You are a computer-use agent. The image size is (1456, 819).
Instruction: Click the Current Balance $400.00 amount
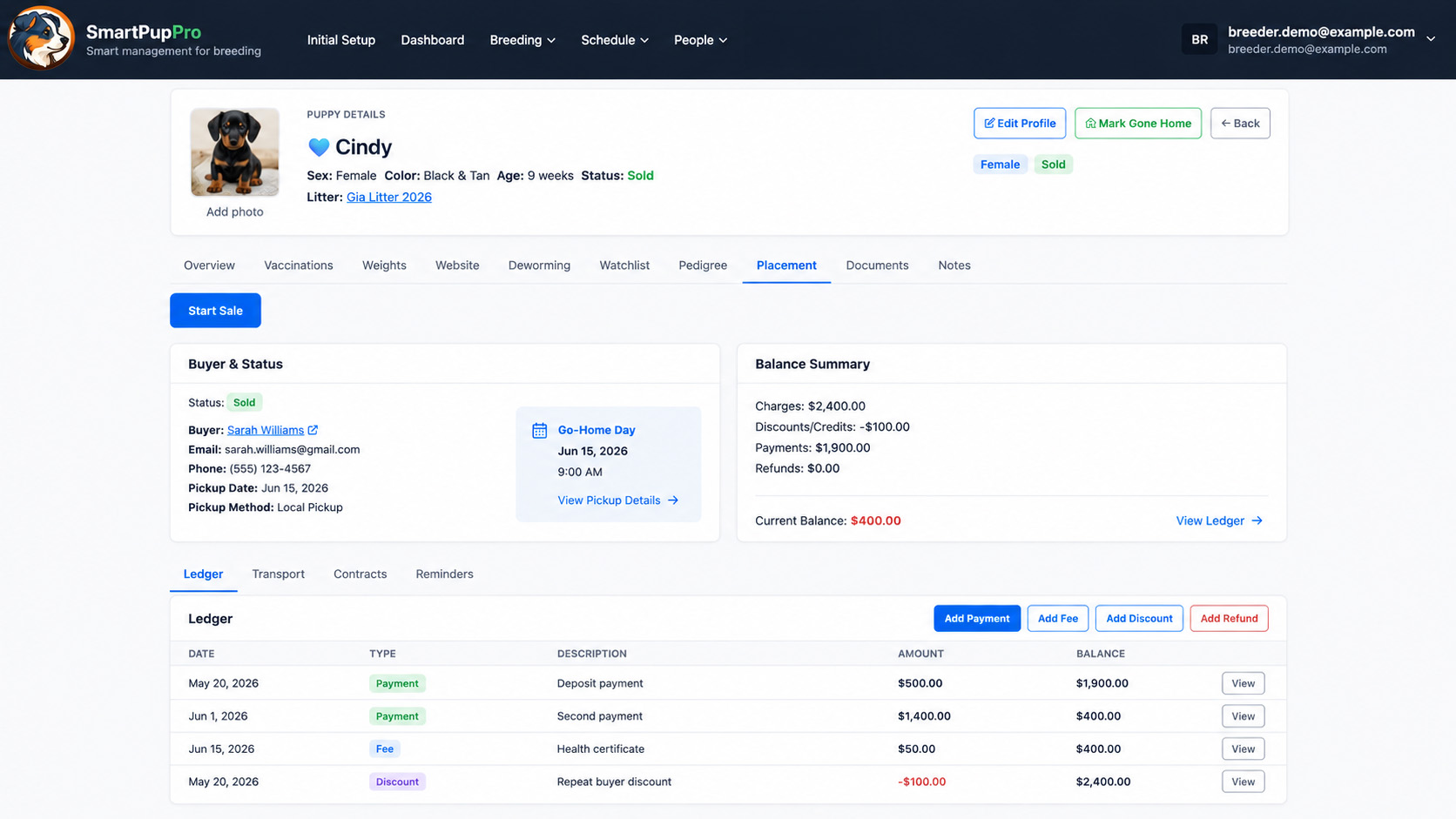click(875, 520)
